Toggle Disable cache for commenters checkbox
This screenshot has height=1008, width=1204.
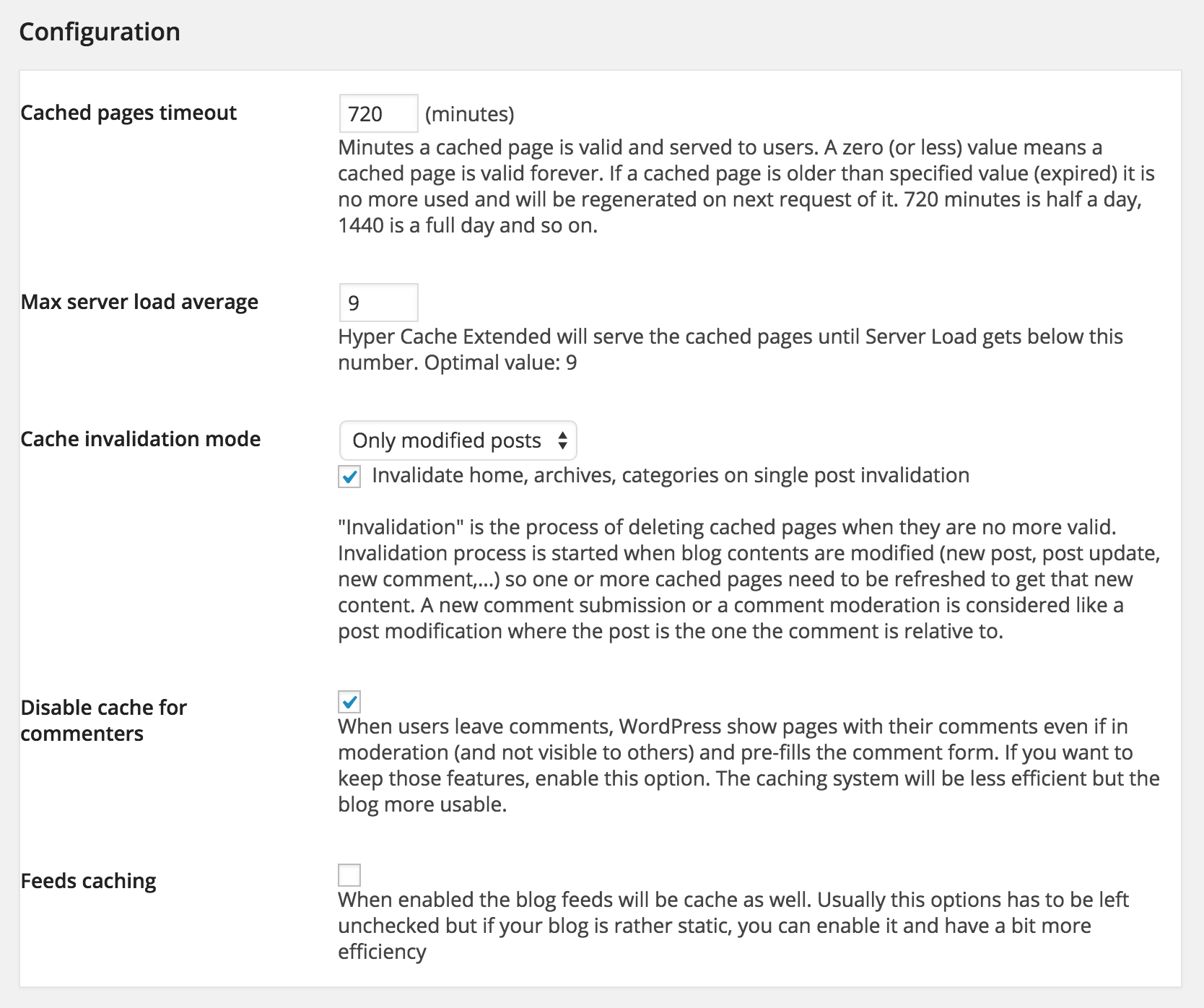tap(349, 702)
